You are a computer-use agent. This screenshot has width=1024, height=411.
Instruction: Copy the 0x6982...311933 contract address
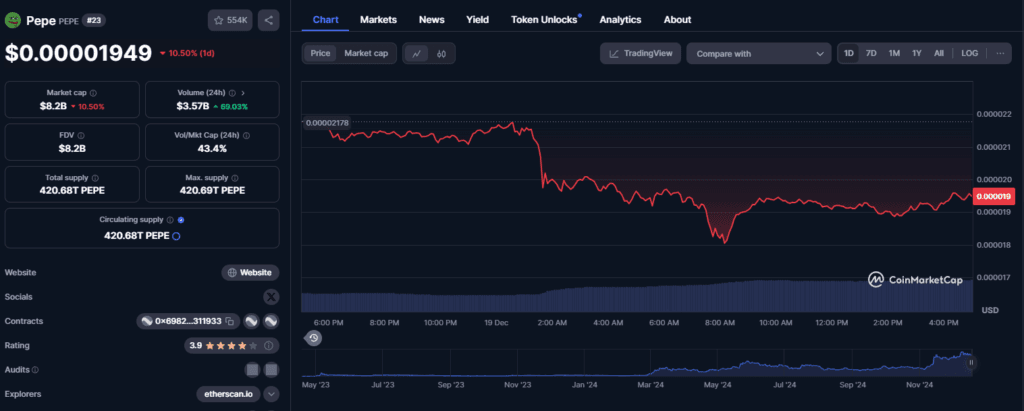pos(229,321)
